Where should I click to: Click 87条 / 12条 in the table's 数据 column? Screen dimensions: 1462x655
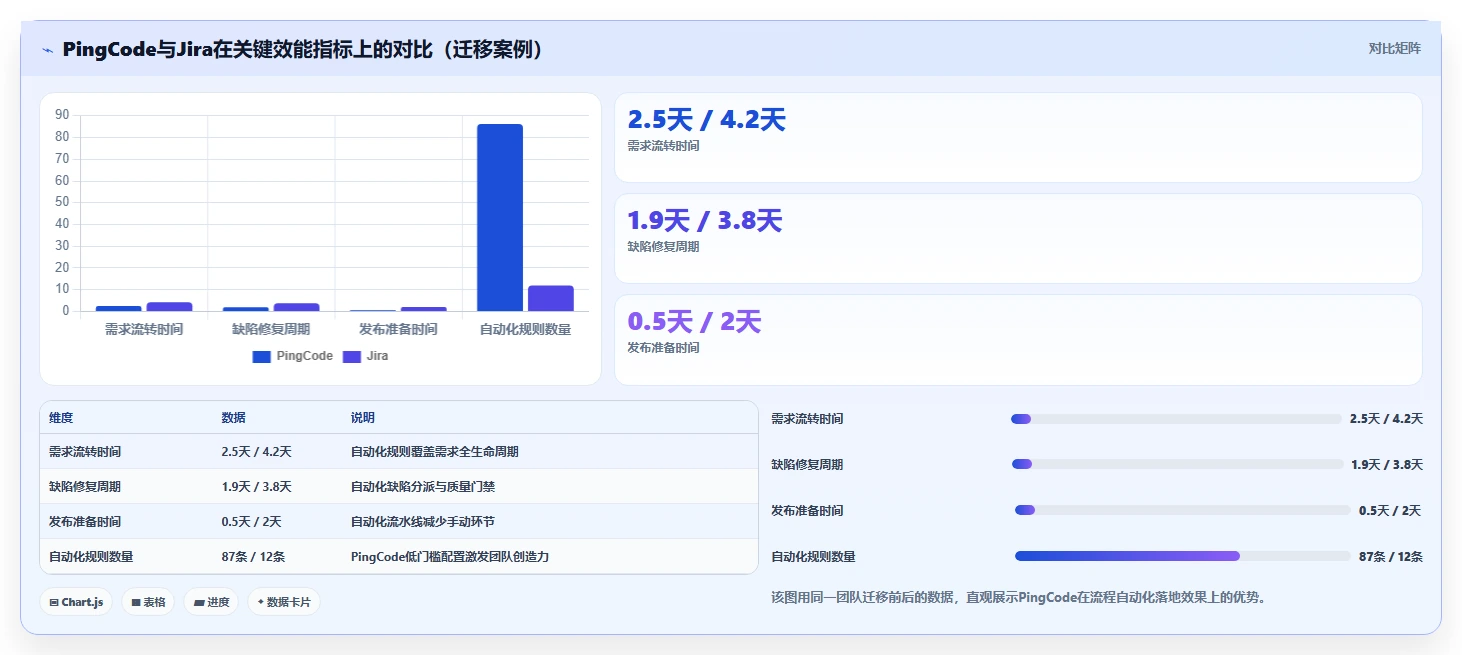coord(253,557)
